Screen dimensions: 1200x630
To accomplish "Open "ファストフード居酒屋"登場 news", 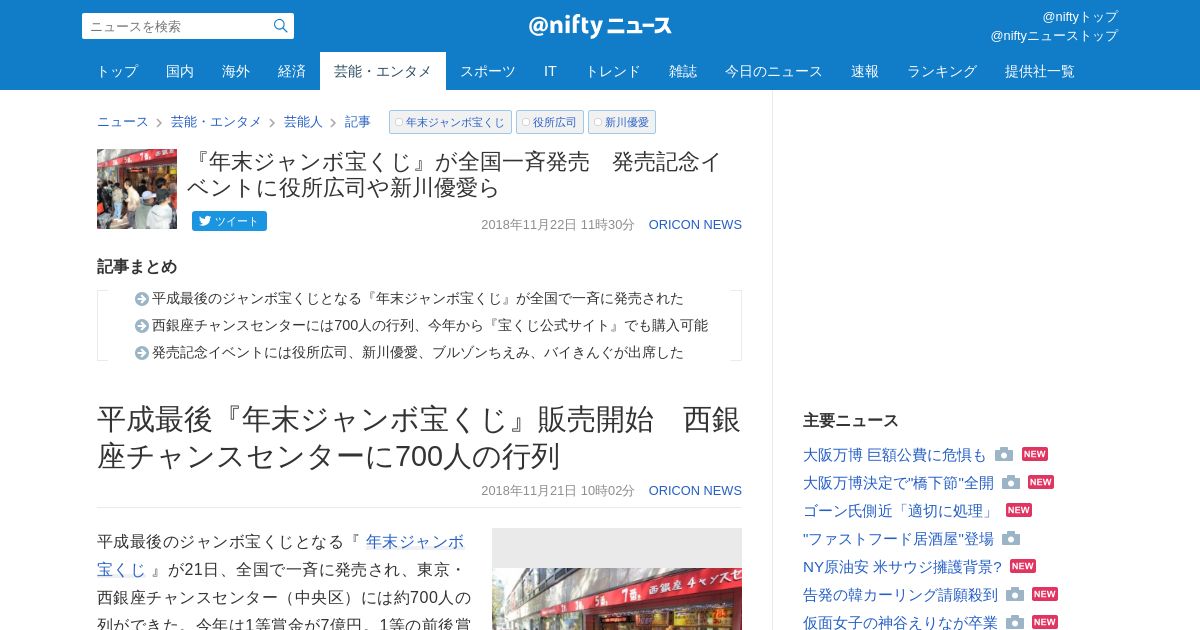I will tap(898, 538).
